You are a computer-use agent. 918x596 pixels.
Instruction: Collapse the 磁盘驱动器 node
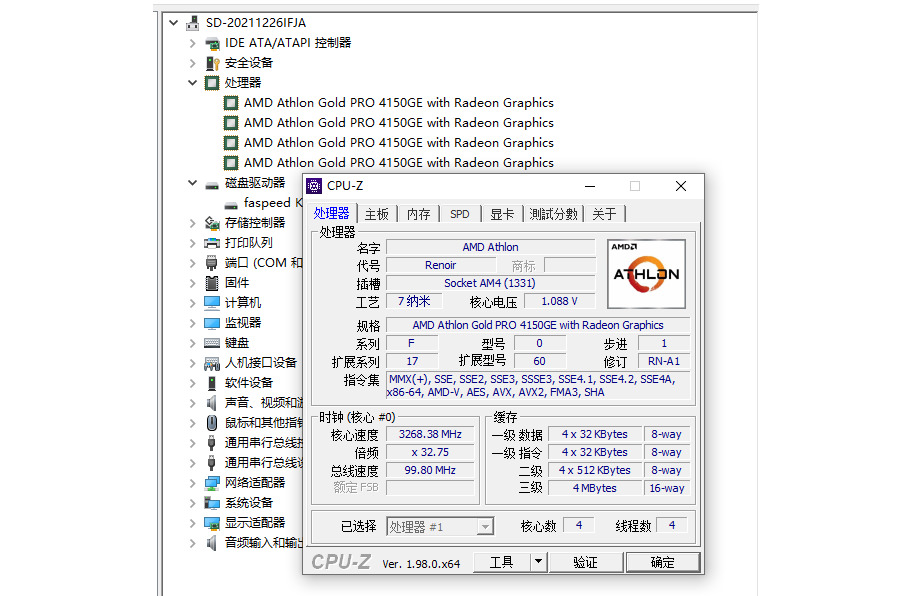click(193, 183)
